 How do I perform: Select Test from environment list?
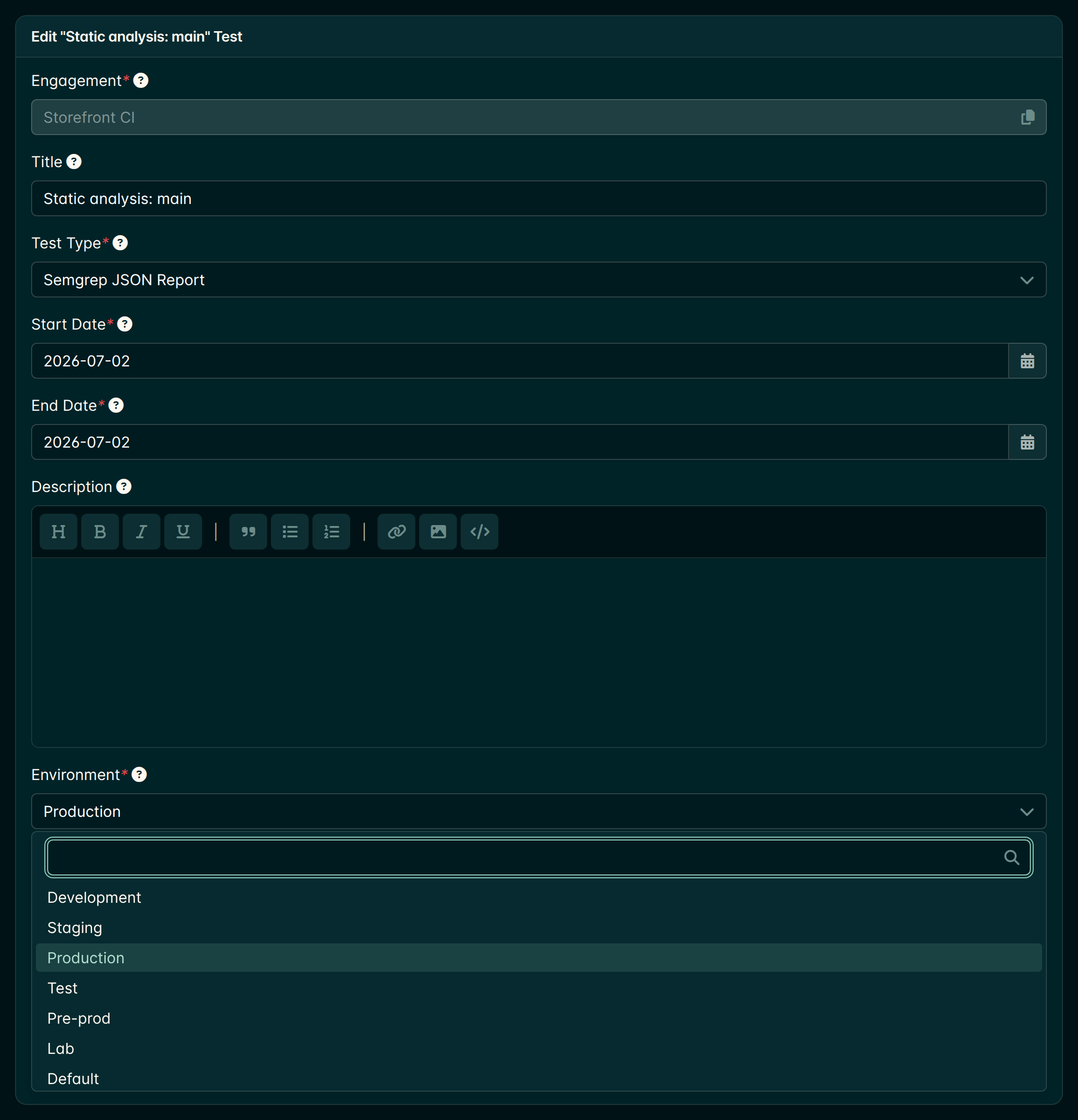pos(539,988)
